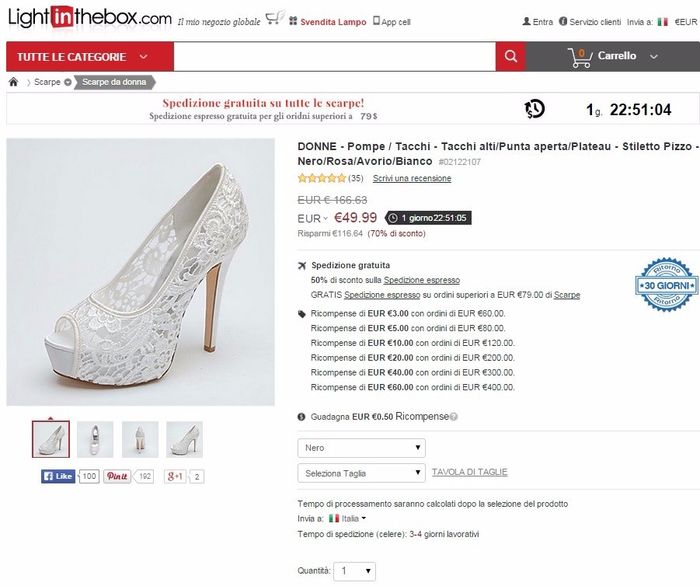This screenshot has height=586, width=700.
Task: Expand the Italia shipping country selector
Action: [347, 519]
